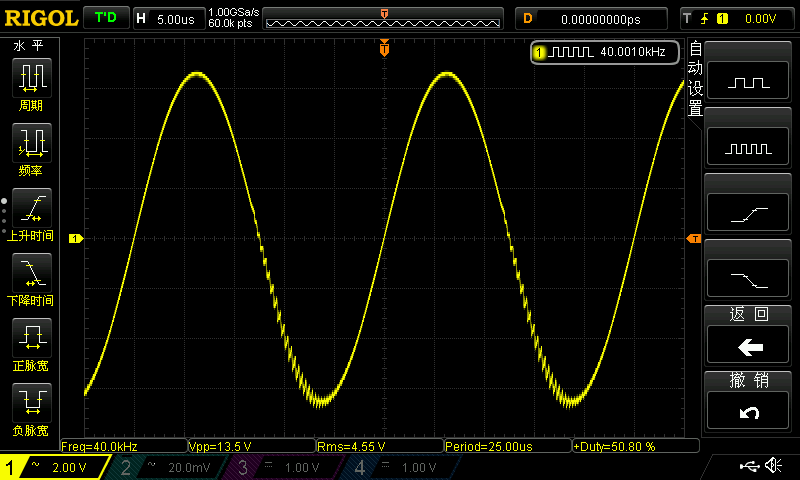Screen dimensions: 800x480
Task: Click the 返回 back arrow button
Action: point(748,344)
